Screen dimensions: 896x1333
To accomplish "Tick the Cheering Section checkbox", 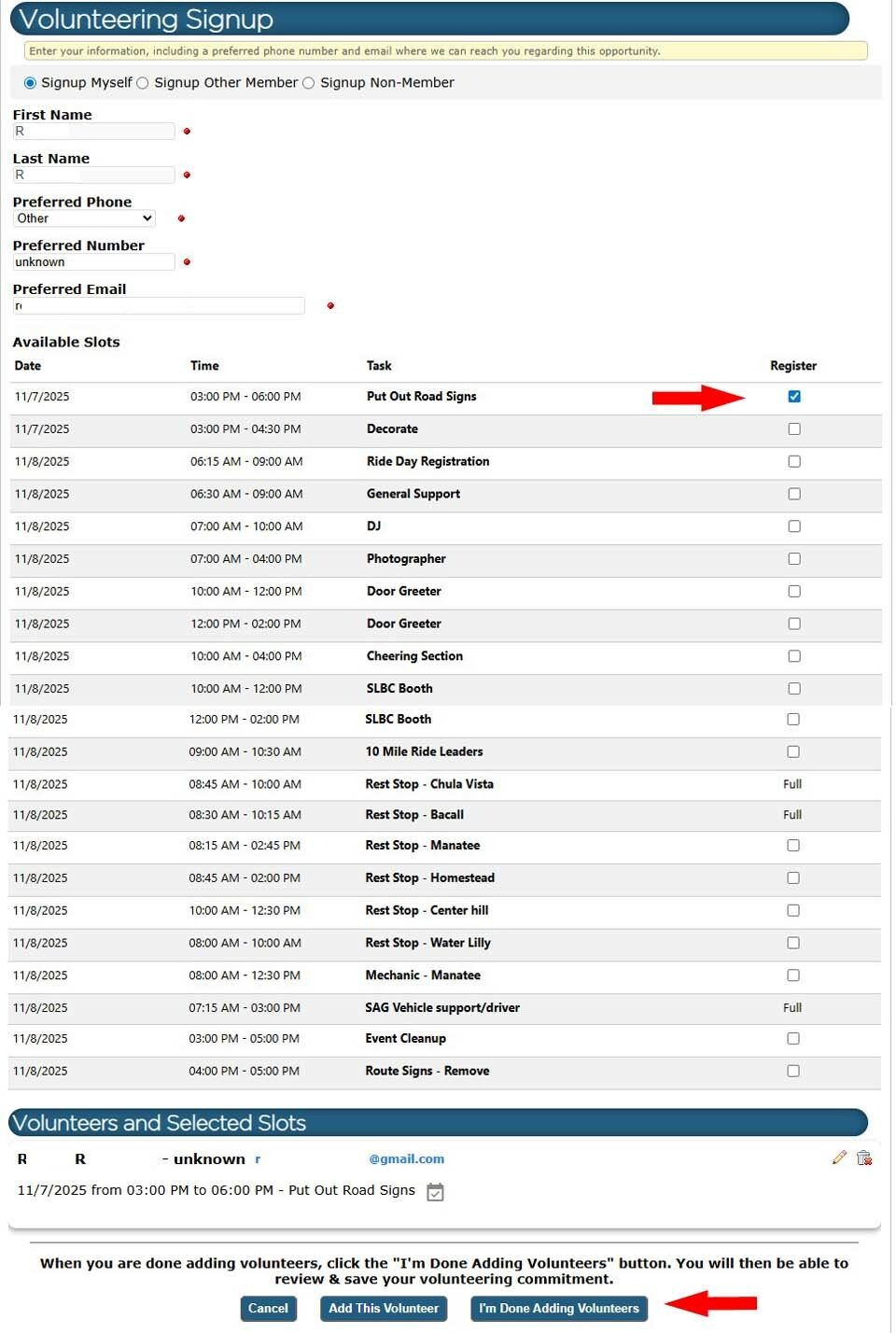I will click(x=794, y=656).
